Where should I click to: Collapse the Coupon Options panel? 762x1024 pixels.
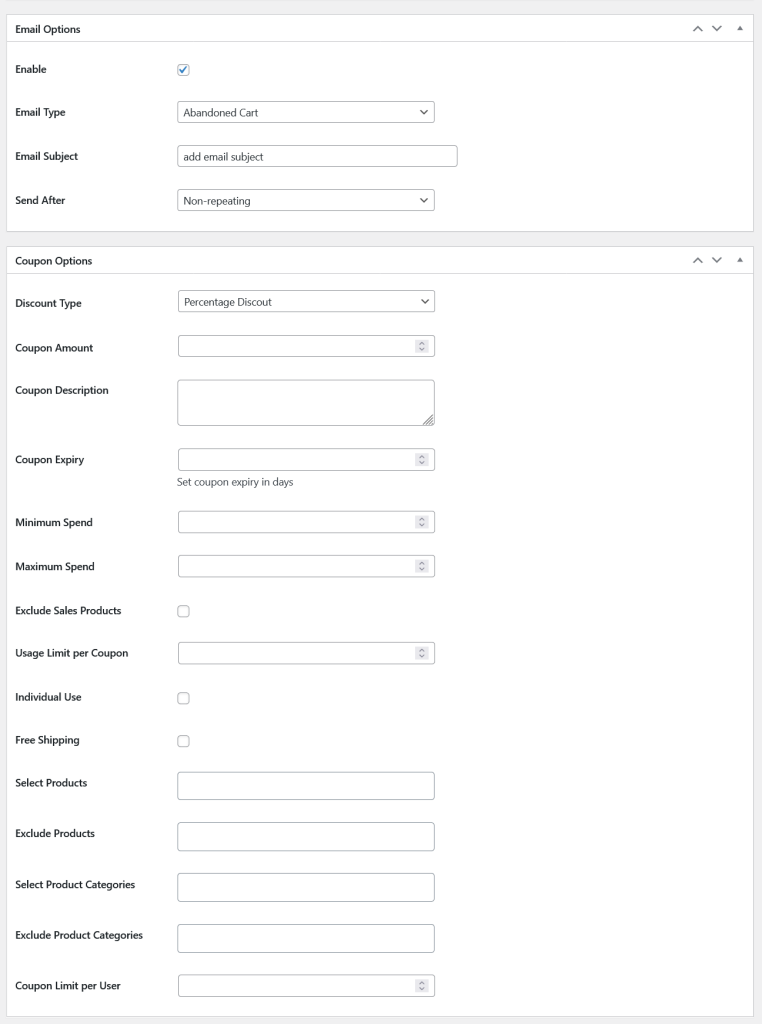[x=740, y=260]
